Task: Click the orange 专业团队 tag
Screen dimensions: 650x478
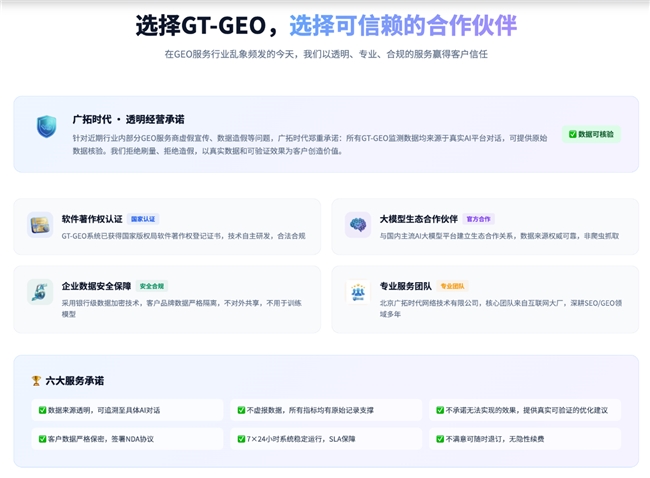Action: (452, 286)
